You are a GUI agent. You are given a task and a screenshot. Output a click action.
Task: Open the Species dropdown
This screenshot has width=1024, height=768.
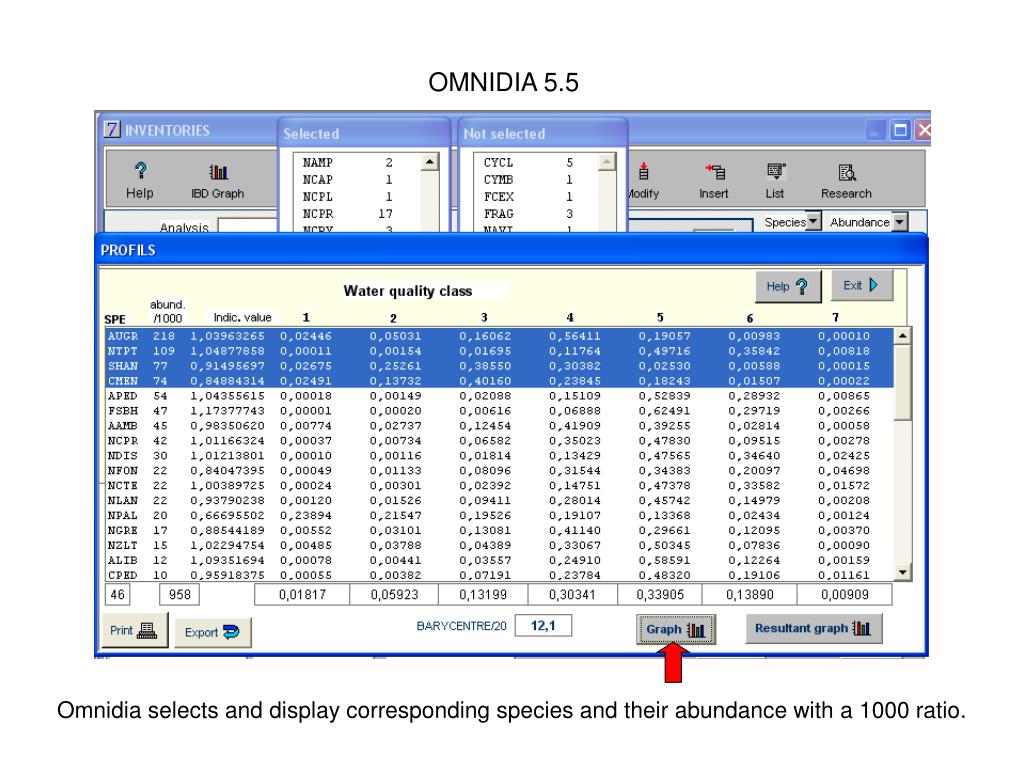click(x=813, y=221)
